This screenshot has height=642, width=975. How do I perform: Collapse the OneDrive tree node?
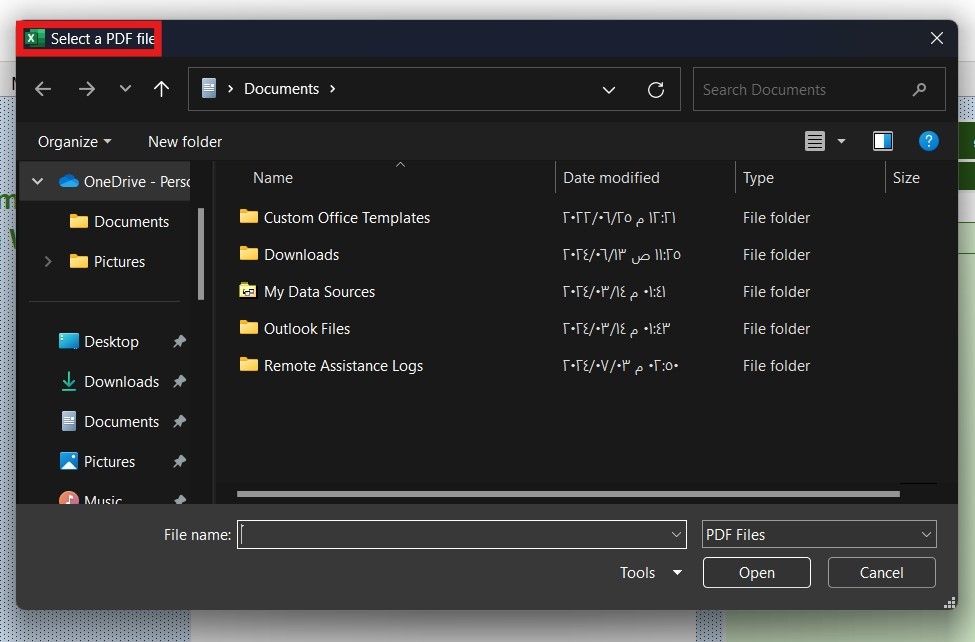pos(37,181)
